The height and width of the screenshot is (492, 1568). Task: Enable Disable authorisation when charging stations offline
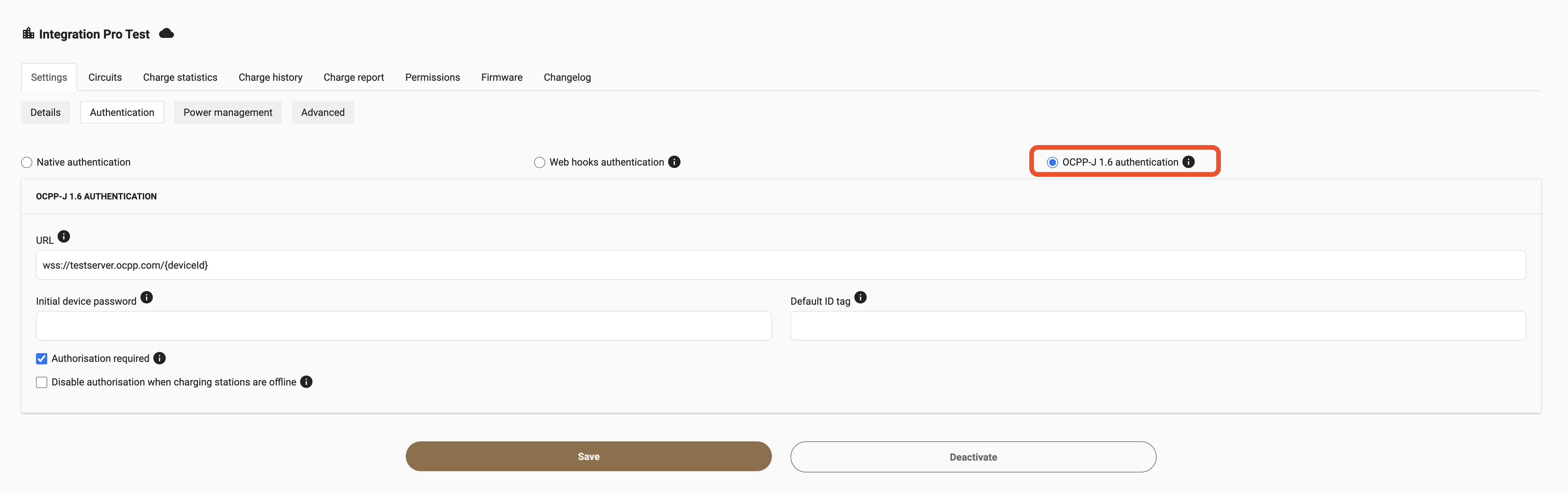tap(41, 382)
